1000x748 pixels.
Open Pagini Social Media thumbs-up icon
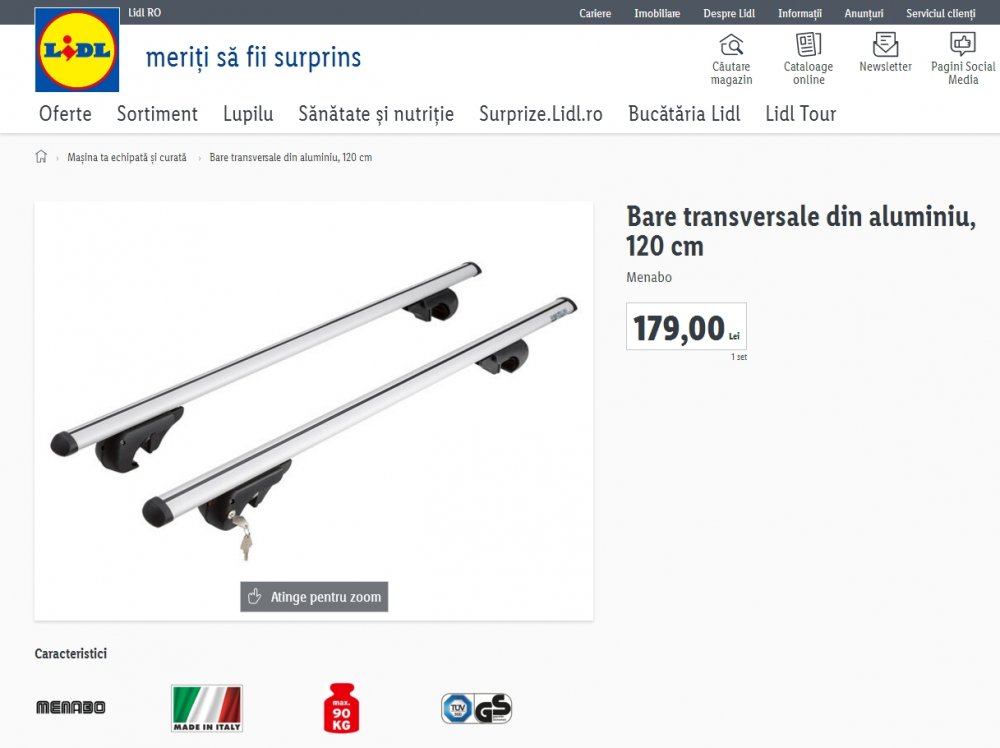(x=962, y=44)
